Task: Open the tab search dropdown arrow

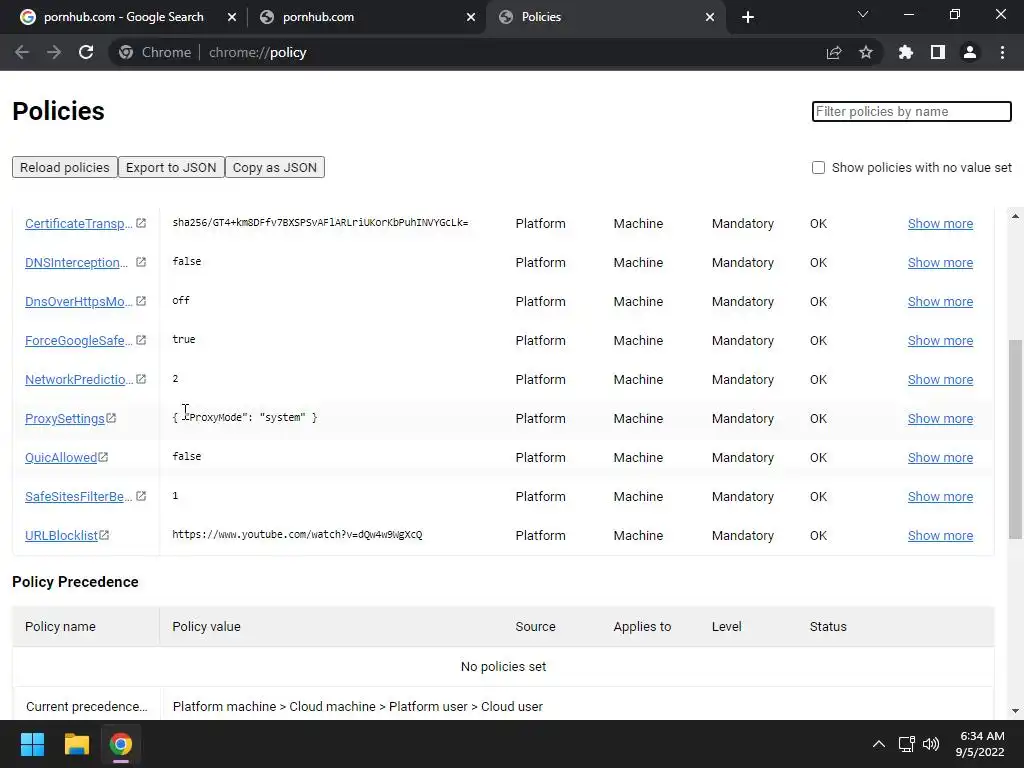Action: pyautogui.click(x=863, y=15)
